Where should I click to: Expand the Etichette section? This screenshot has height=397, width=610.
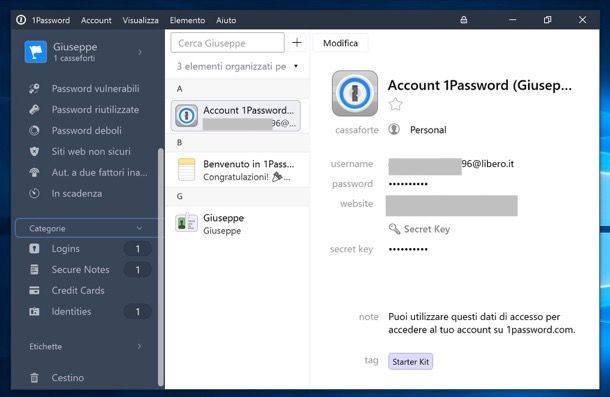click(x=87, y=346)
